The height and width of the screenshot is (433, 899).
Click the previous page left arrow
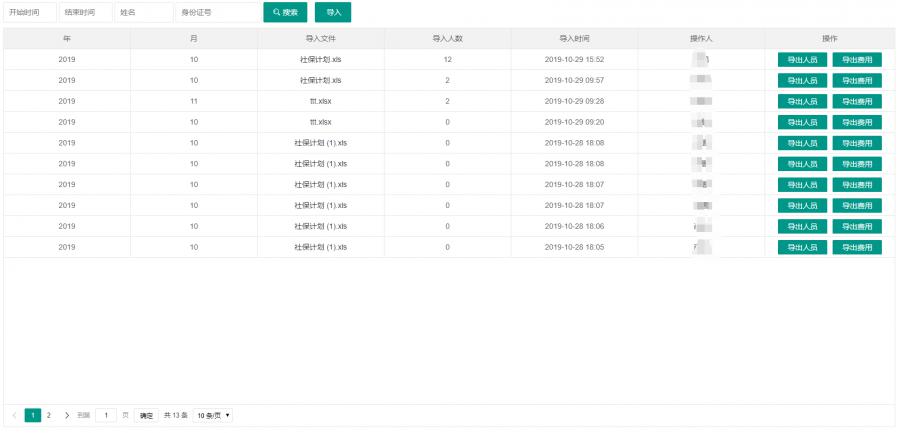point(13,415)
